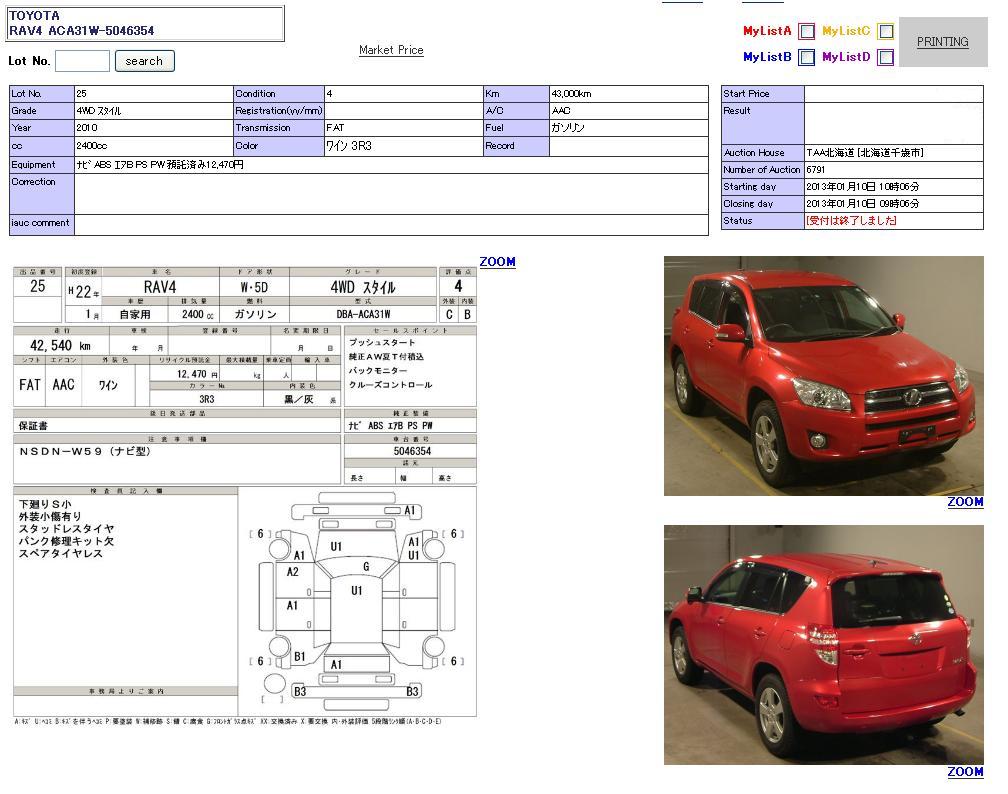The height and width of the screenshot is (794, 1008).
Task: Click the empty Start Price cell
Action: pyautogui.click(x=893, y=94)
